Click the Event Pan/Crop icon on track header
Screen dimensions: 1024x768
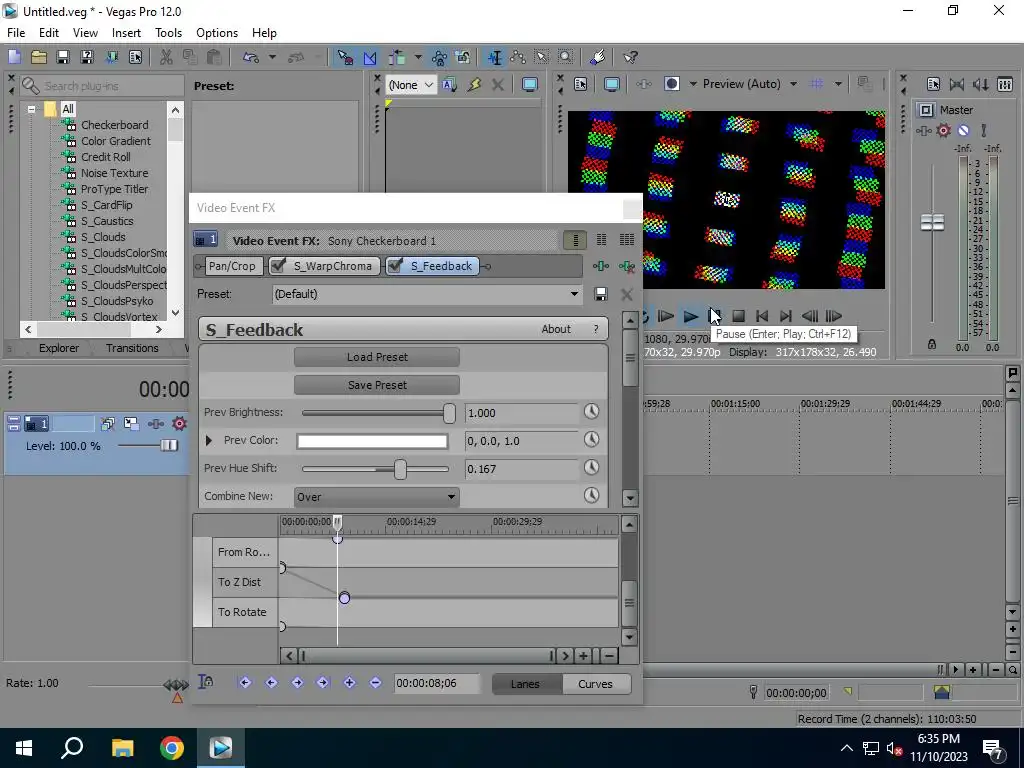131,424
